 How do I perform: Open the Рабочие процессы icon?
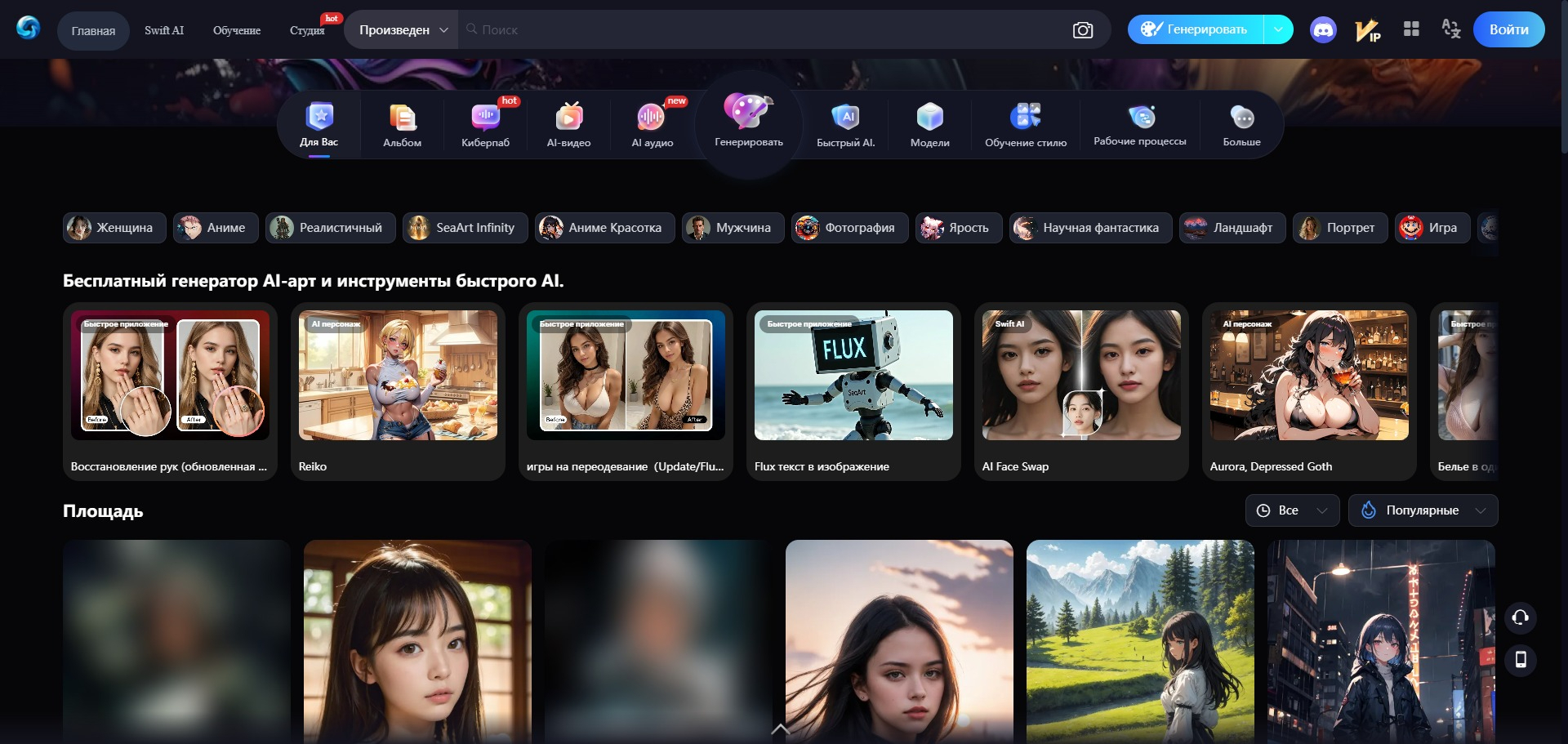1141,117
